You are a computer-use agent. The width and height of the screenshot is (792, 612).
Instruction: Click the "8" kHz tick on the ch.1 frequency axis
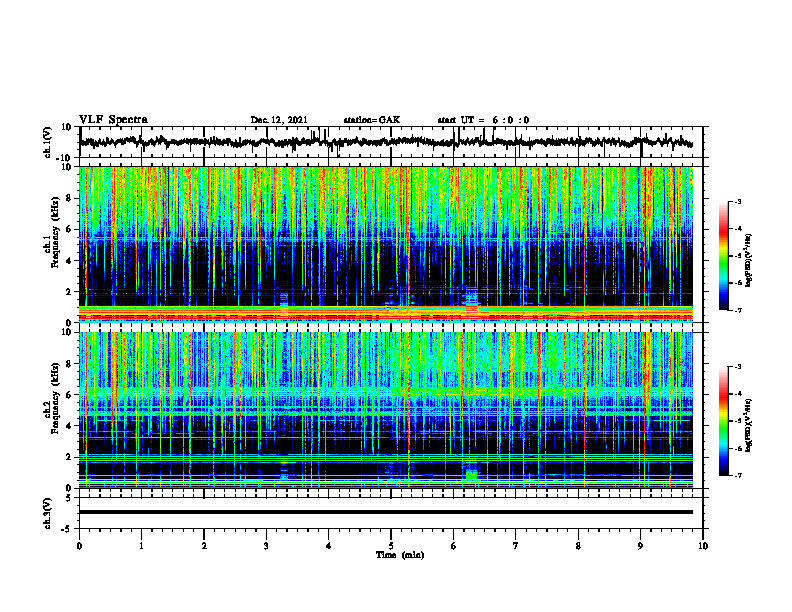click(69, 198)
